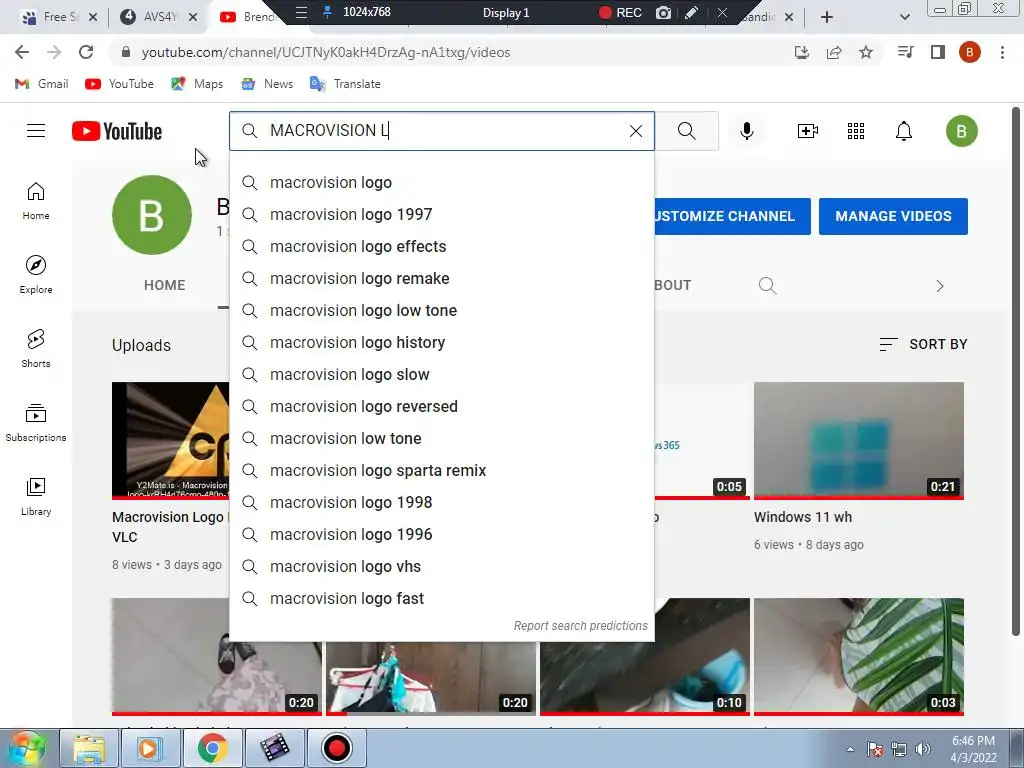Show hidden system tray icons
Image resolution: width=1024 pixels, height=768 pixels.
click(850, 749)
